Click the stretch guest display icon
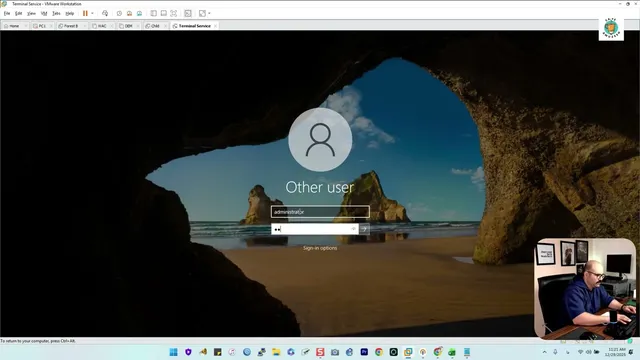 pos(202,13)
